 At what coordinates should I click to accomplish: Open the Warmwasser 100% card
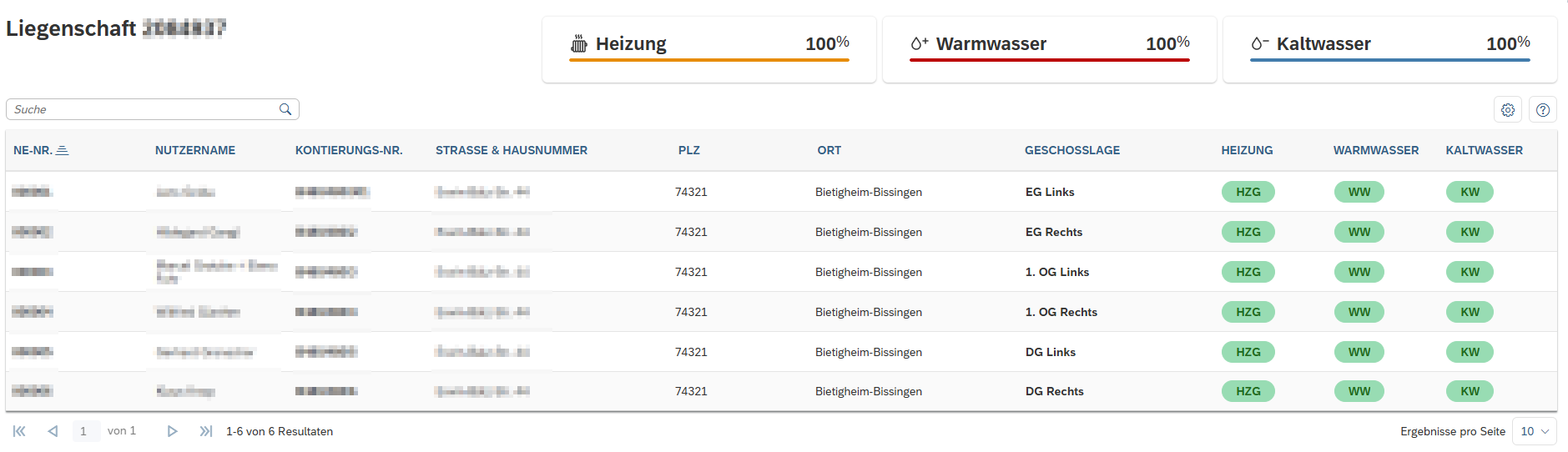(x=1049, y=49)
